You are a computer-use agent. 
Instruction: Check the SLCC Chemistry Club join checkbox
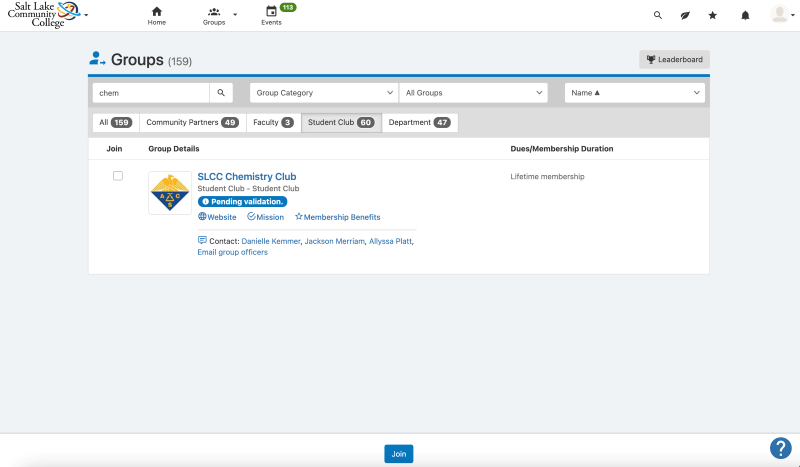point(118,176)
